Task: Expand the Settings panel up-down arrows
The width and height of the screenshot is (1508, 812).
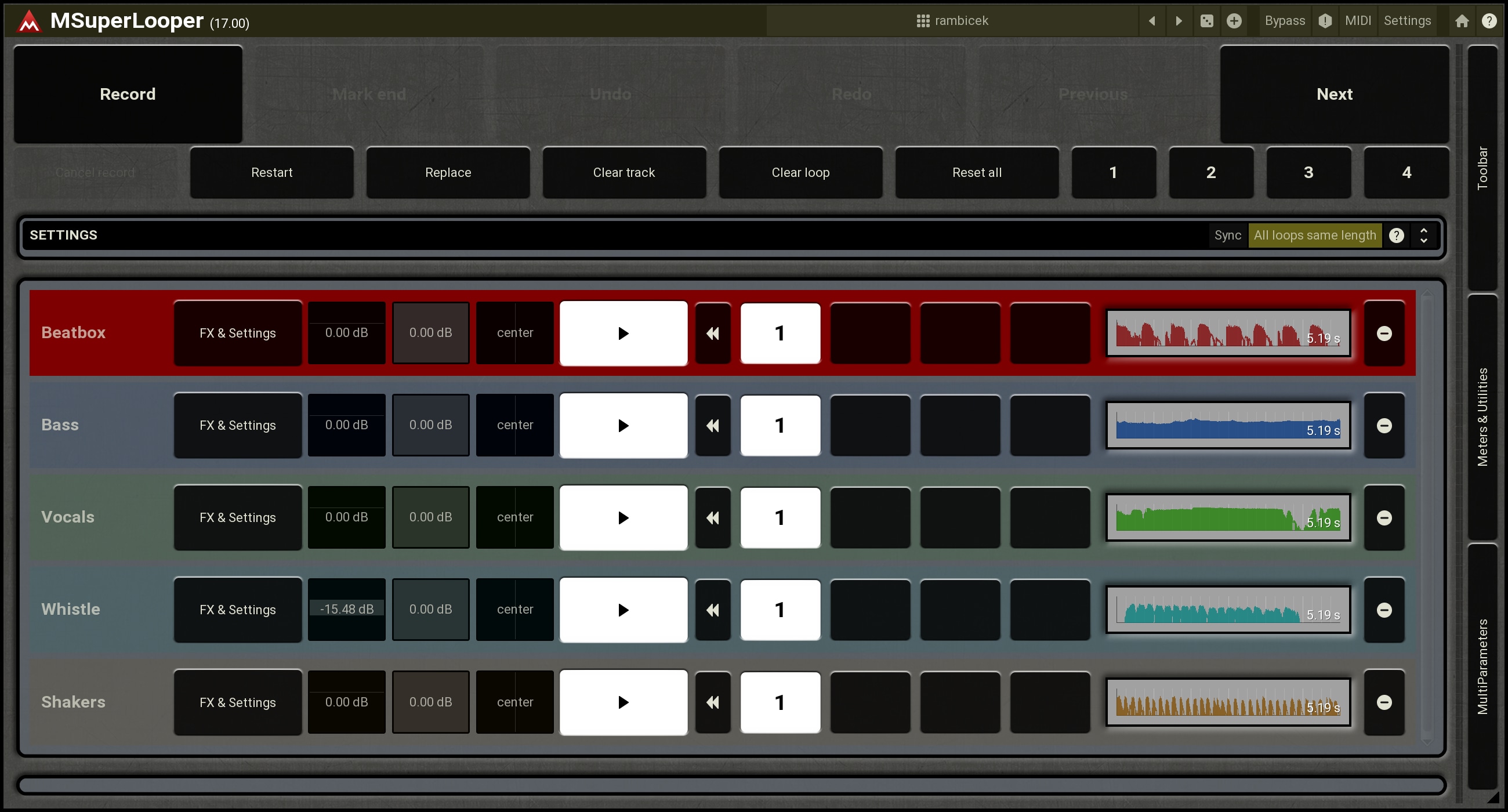Action: pos(1424,235)
